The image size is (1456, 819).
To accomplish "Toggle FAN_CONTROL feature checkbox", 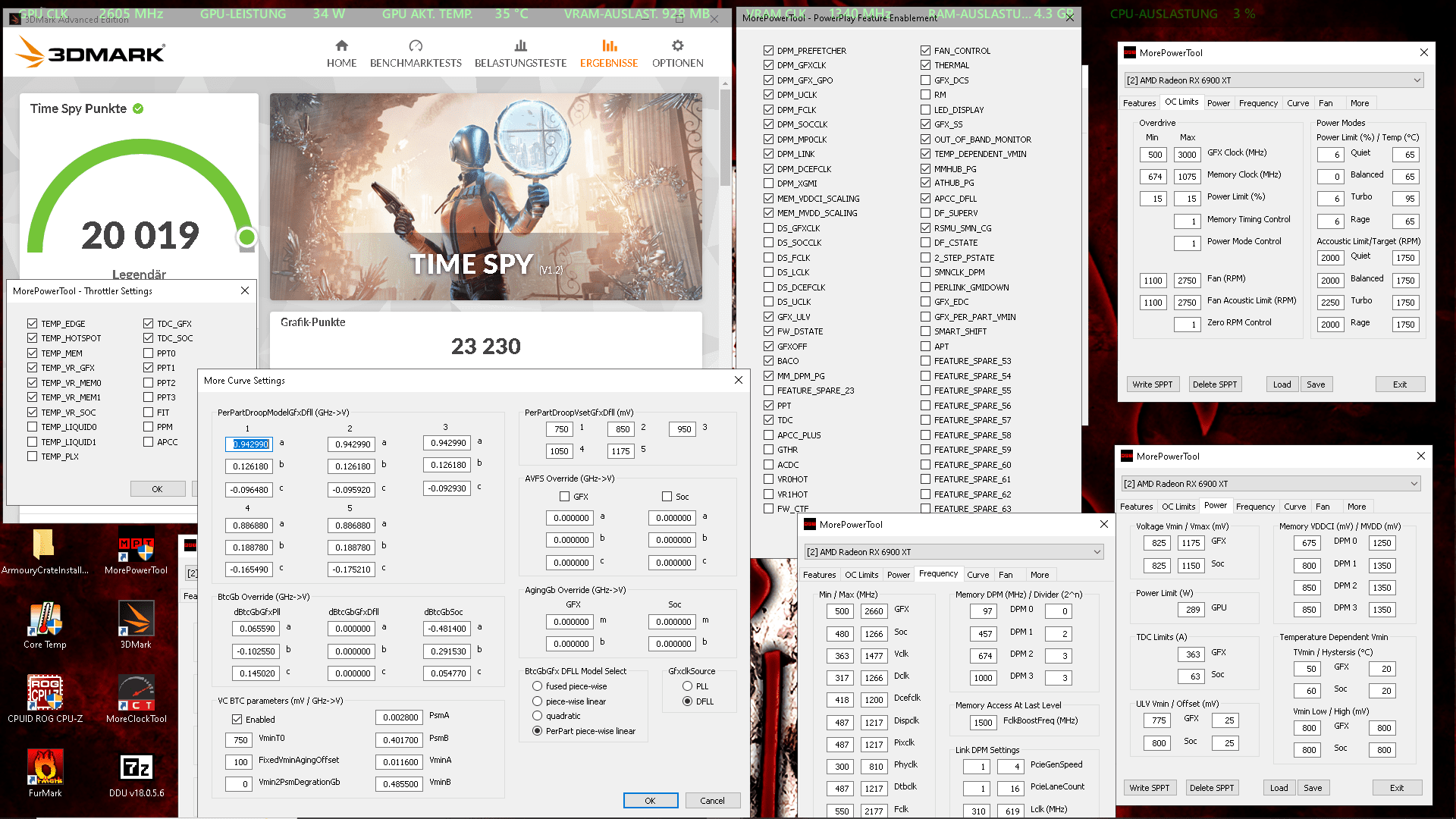I will 925,50.
